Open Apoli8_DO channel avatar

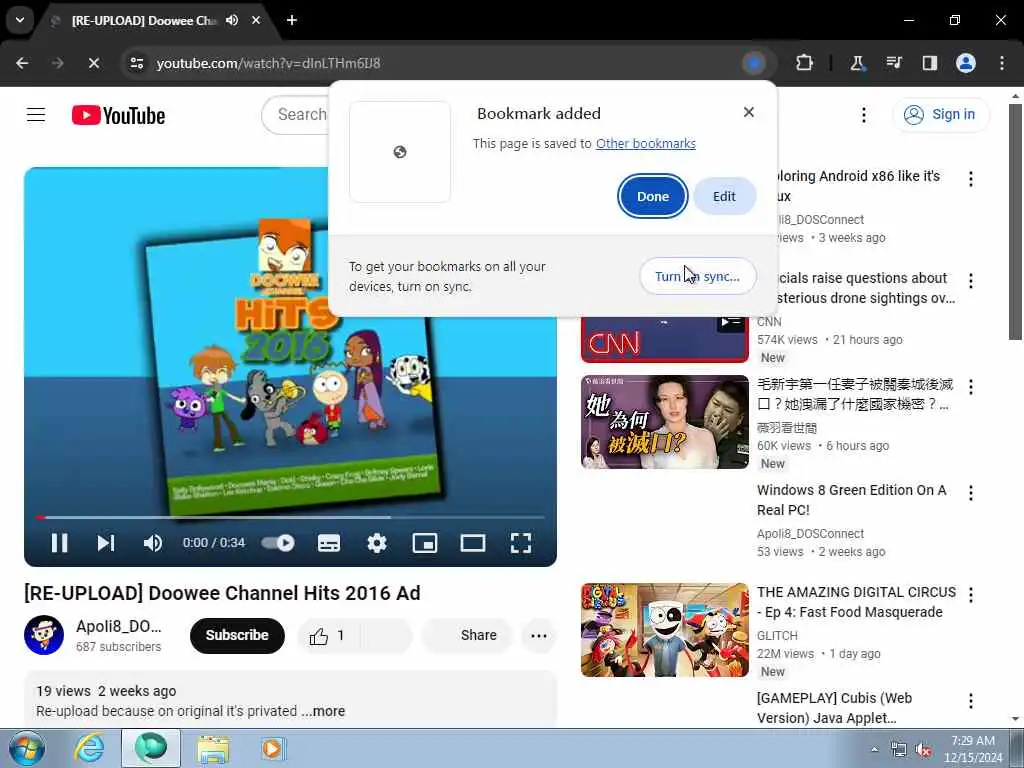[44, 635]
